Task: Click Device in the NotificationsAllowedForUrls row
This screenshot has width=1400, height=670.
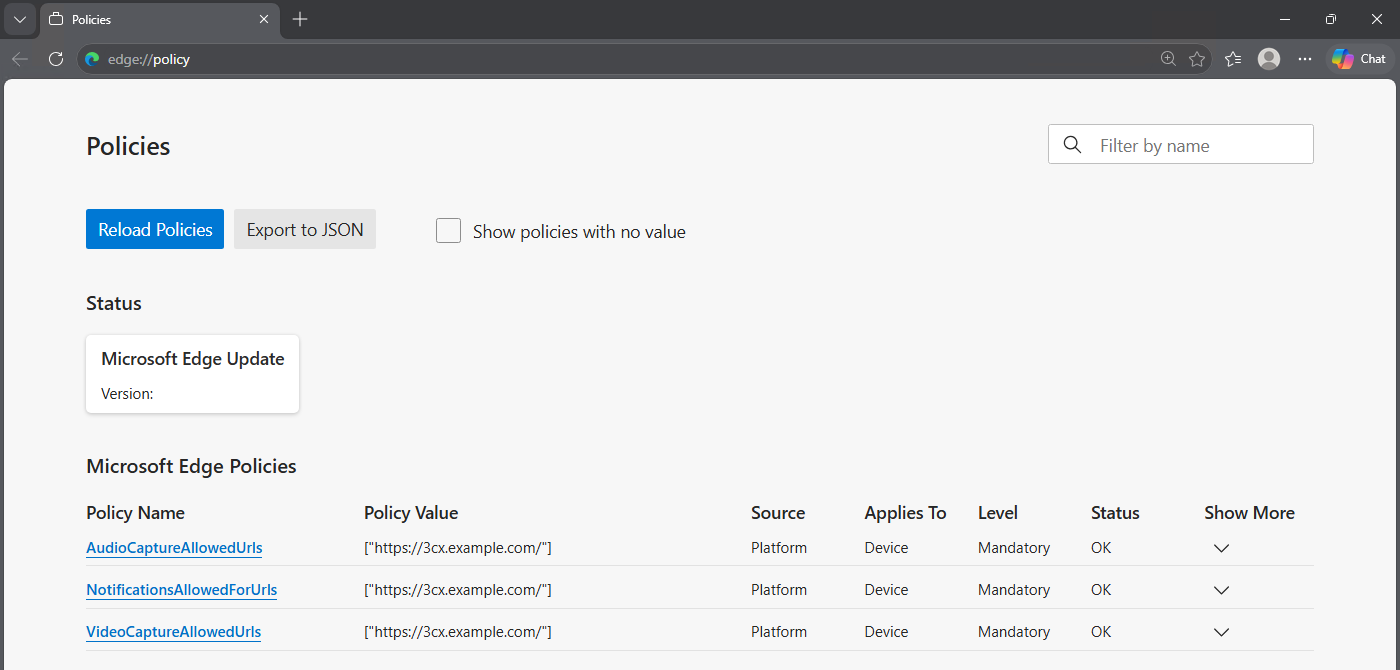Action: coord(886,590)
